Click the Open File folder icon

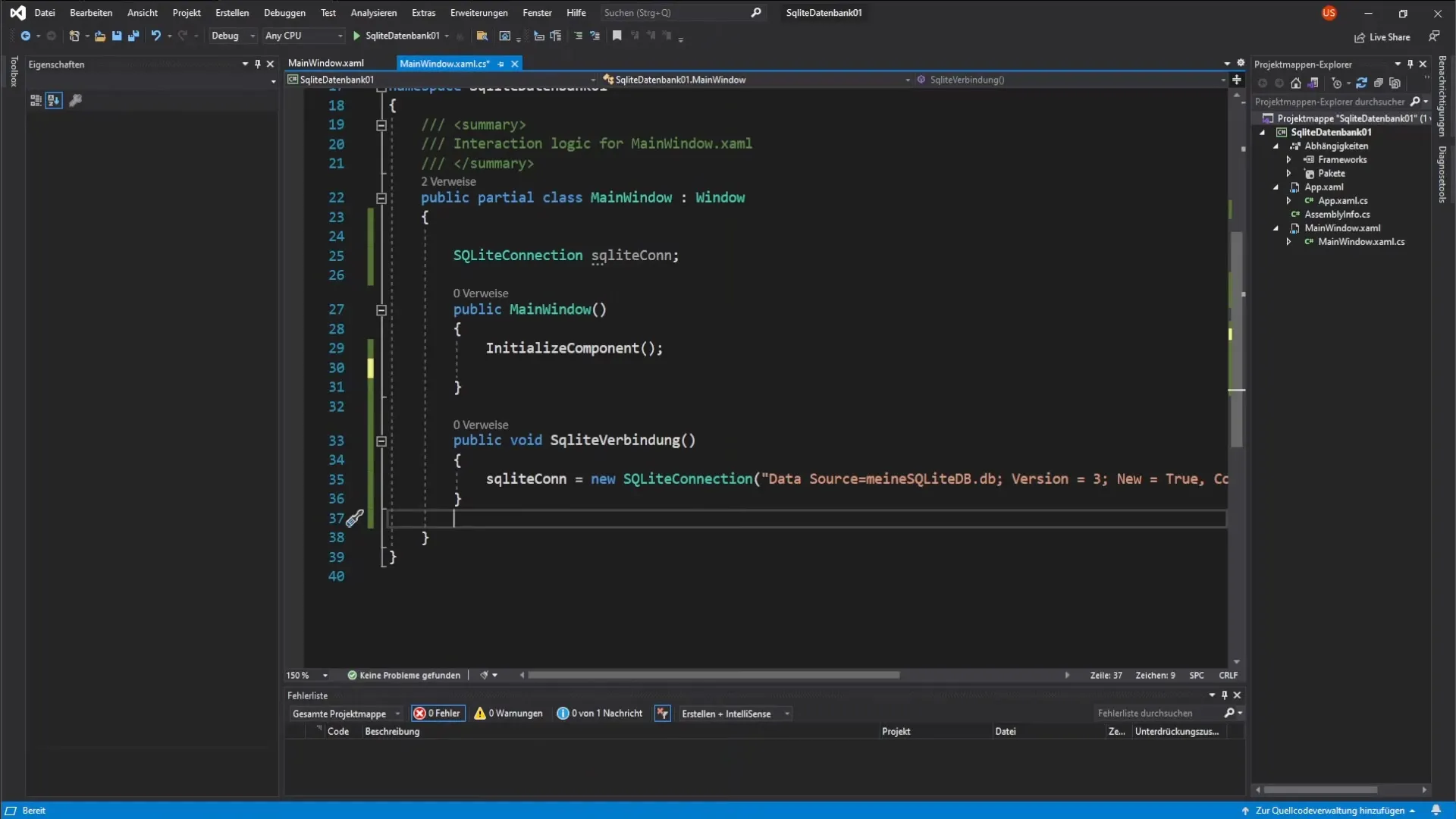[100, 36]
